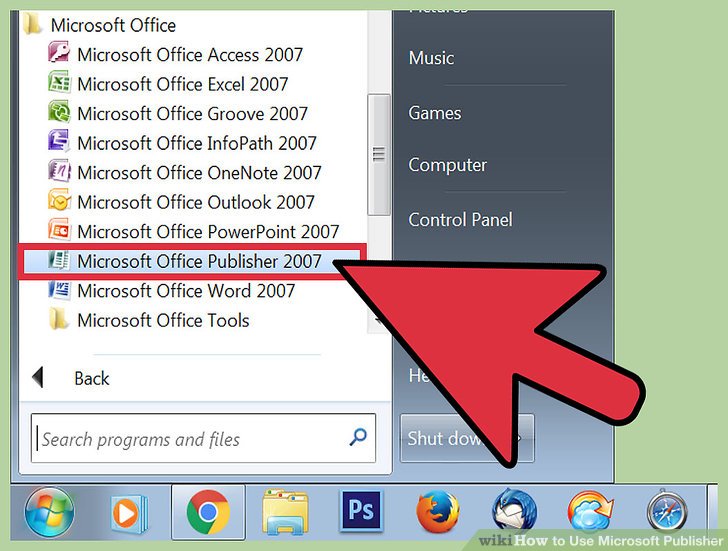The height and width of the screenshot is (551, 728).
Task: Click the OneNote 2007 program icon
Action: pos(59,171)
